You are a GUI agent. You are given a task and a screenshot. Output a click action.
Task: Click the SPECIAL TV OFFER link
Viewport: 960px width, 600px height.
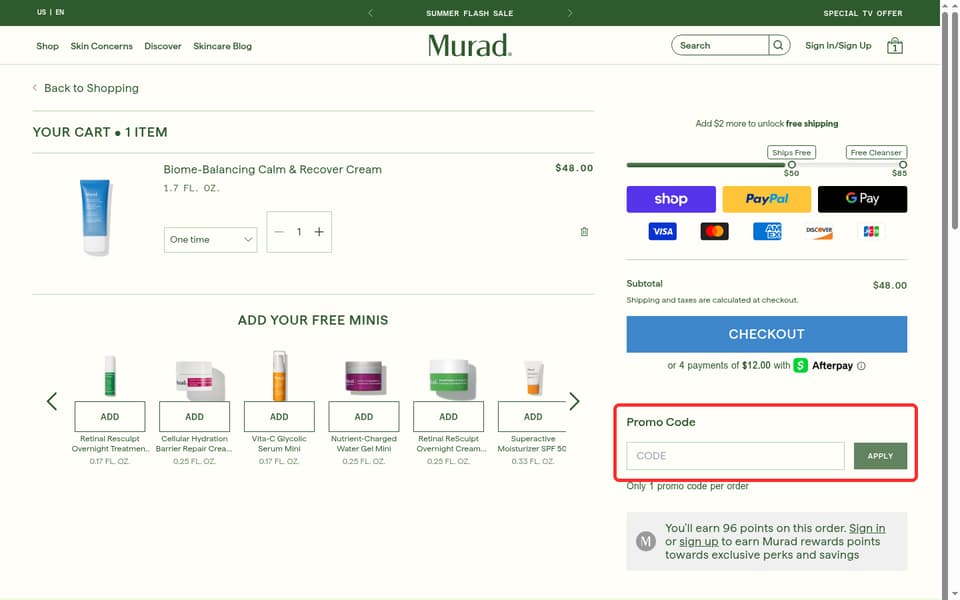click(863, 13)
